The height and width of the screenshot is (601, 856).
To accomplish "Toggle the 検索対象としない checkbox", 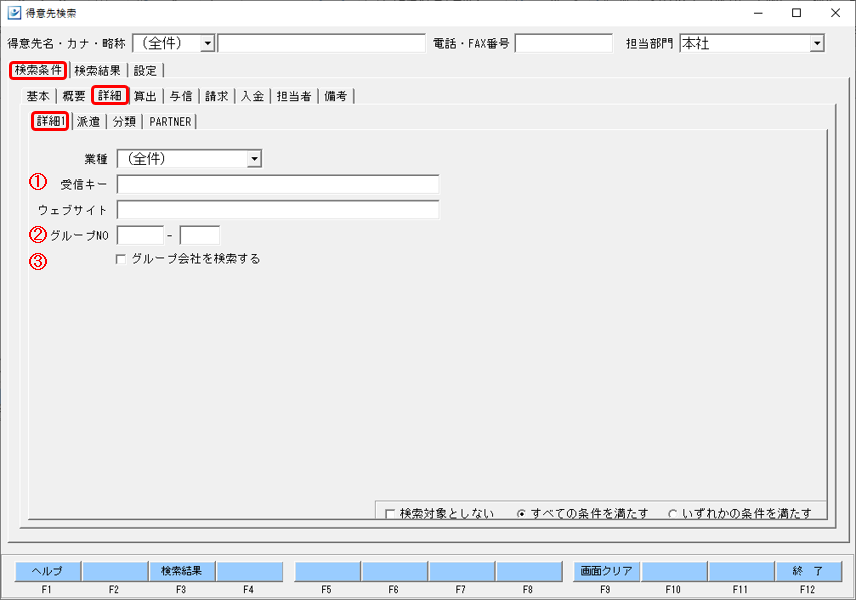I will [390, 514].
